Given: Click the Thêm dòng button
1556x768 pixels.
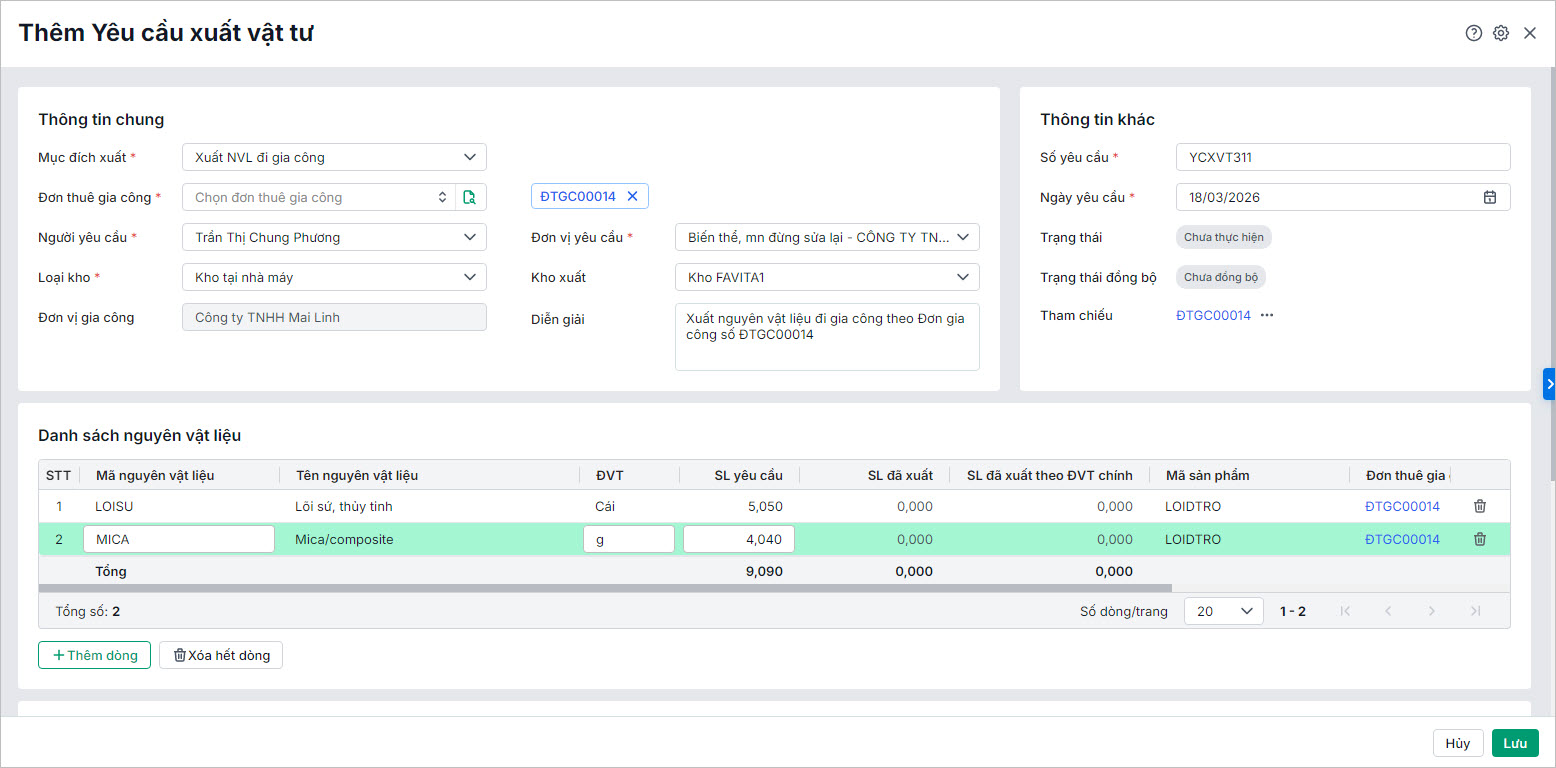Looking at the screenshot, I should coord(95,655).
